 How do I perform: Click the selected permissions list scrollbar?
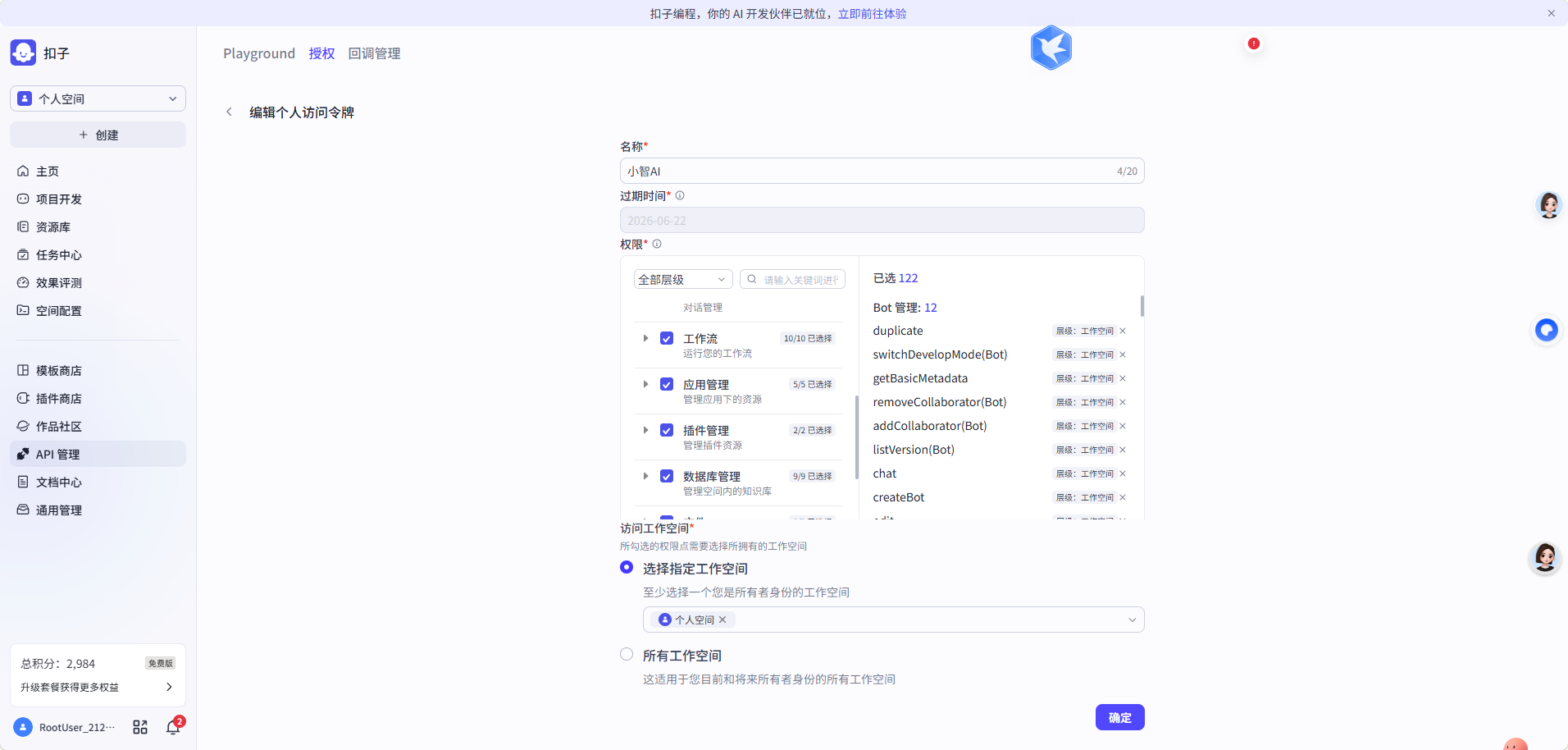tap(1142, 306)
